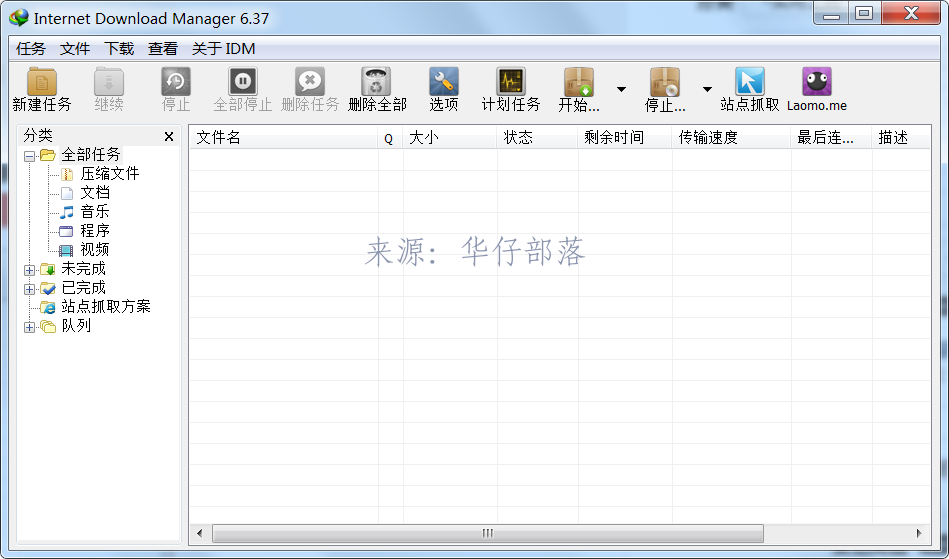Viewport: 949px width, 559px height.
Task: Expand the 未完成 tree node
Action: 29,270
